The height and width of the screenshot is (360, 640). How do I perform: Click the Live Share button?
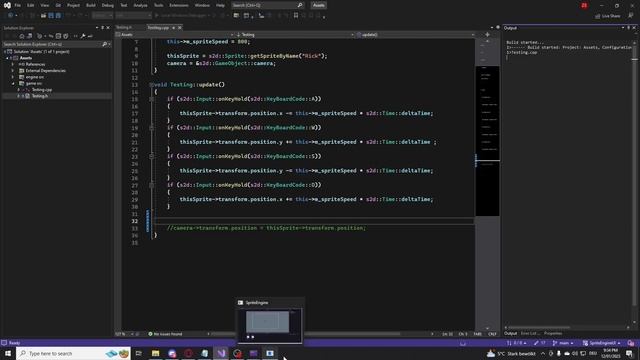coord(608,16)
